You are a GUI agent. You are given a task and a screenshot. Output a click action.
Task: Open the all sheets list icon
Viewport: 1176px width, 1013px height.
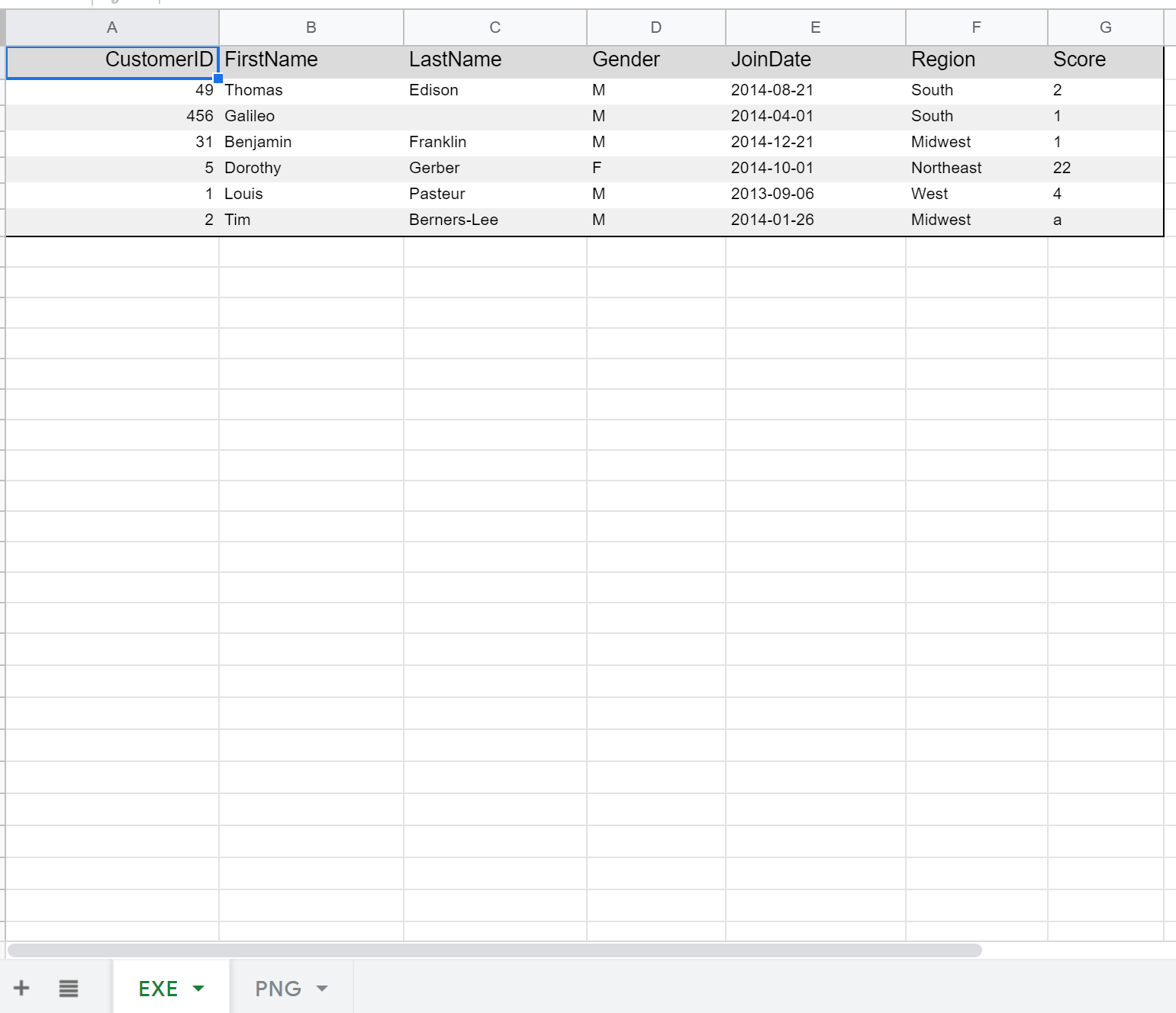69,988
